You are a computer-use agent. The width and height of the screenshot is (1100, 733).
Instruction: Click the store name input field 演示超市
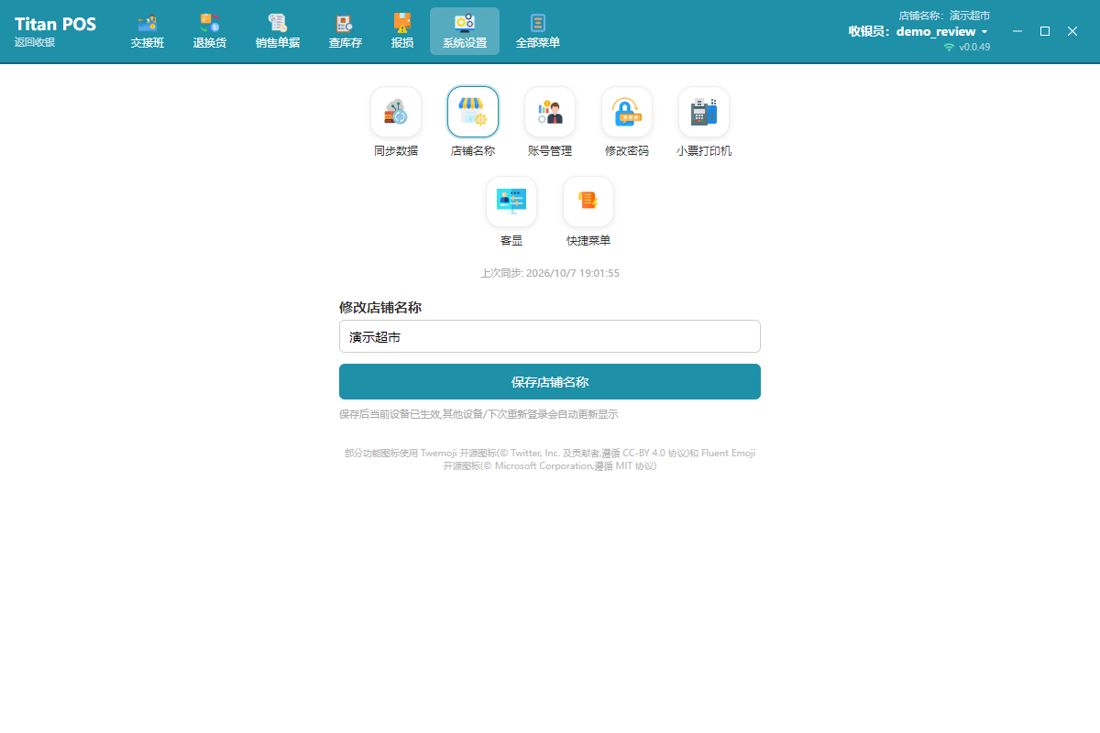[549, 337]
